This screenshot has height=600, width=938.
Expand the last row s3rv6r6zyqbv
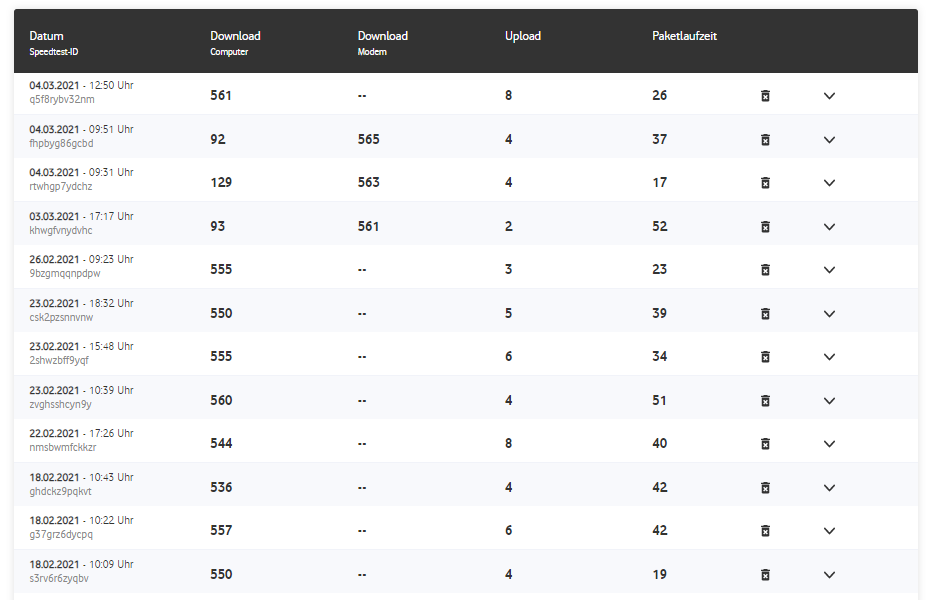829,574
